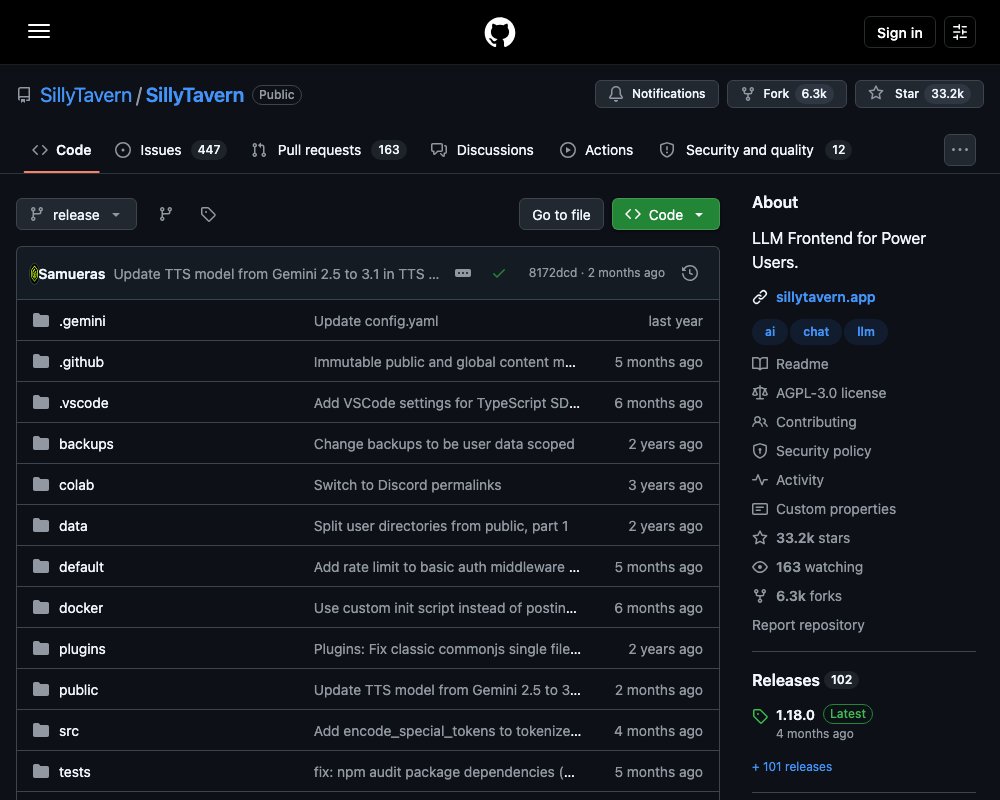Image resolution: width=1000 pixels, height=800 pixels.
Task: Open the plugins folder
Action: point(82,649)
